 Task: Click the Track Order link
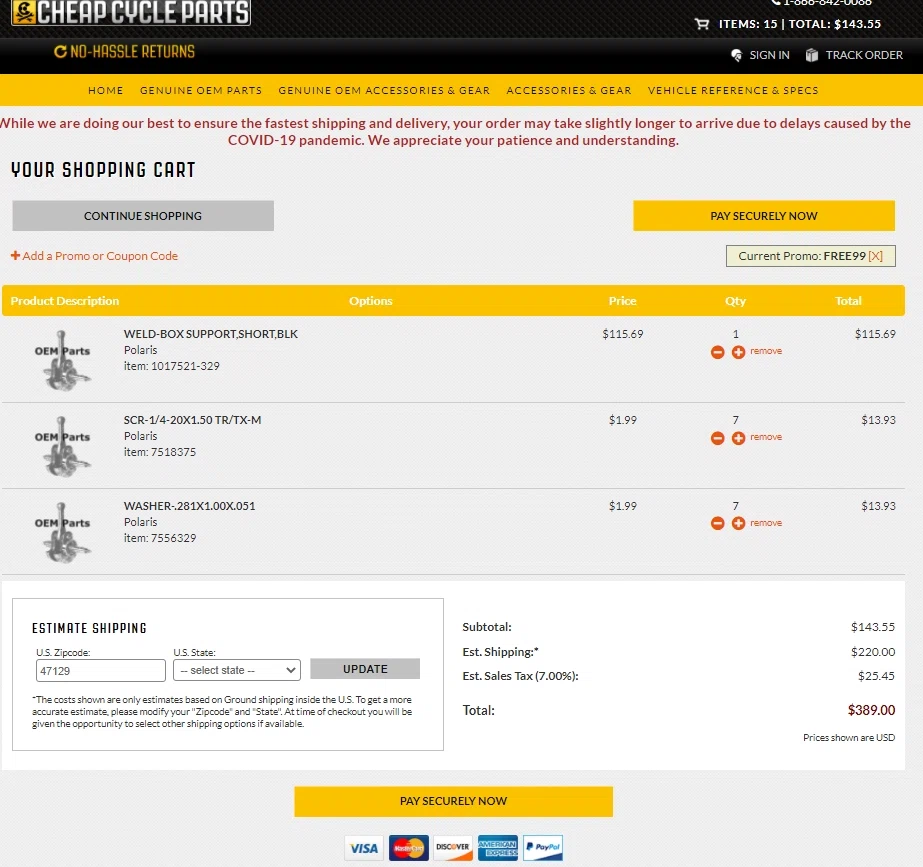point(864,55)
